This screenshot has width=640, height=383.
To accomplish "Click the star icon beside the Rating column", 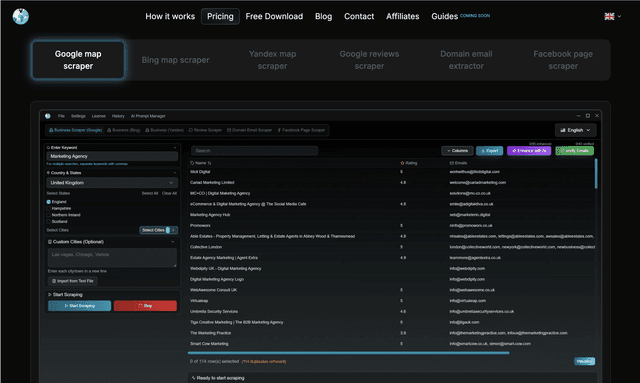I will (402, 163).
